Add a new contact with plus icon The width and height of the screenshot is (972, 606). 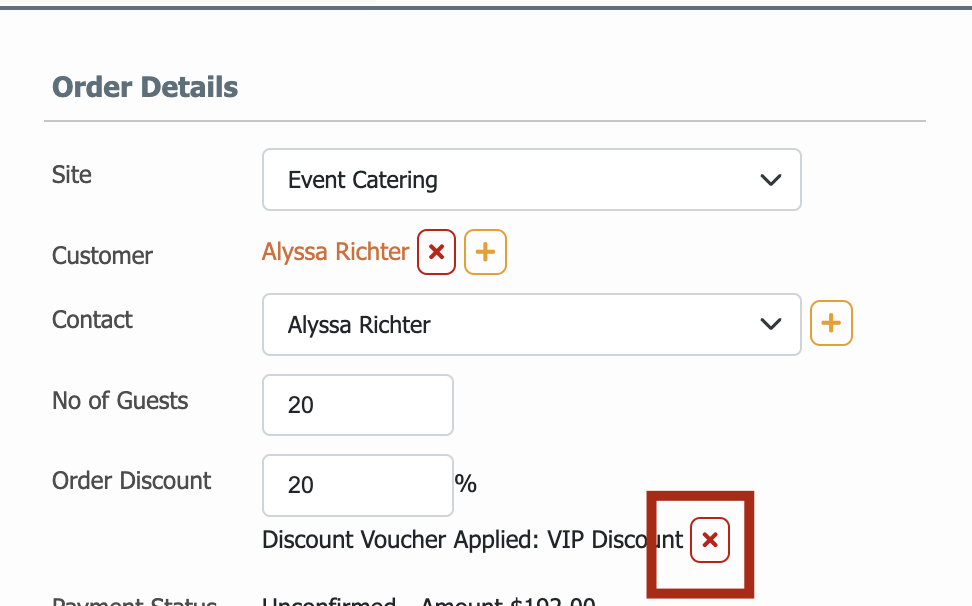[831, 323]
